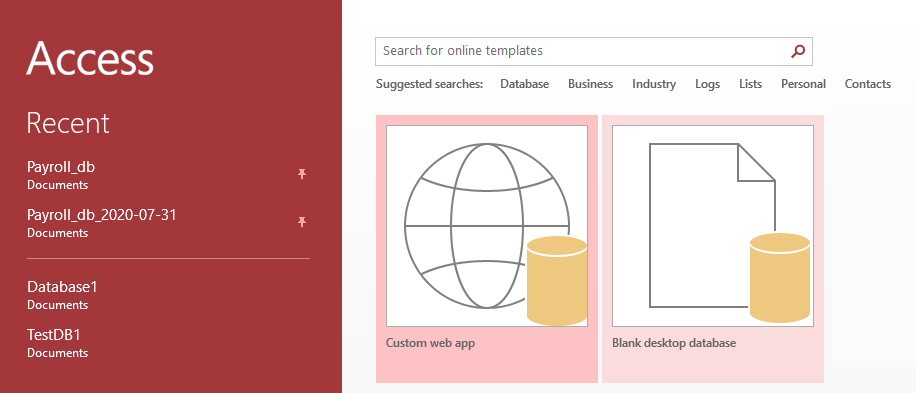This screenshot has width=916, height=393.
Task: Search suggested category Logs
Action: point(707,84)
